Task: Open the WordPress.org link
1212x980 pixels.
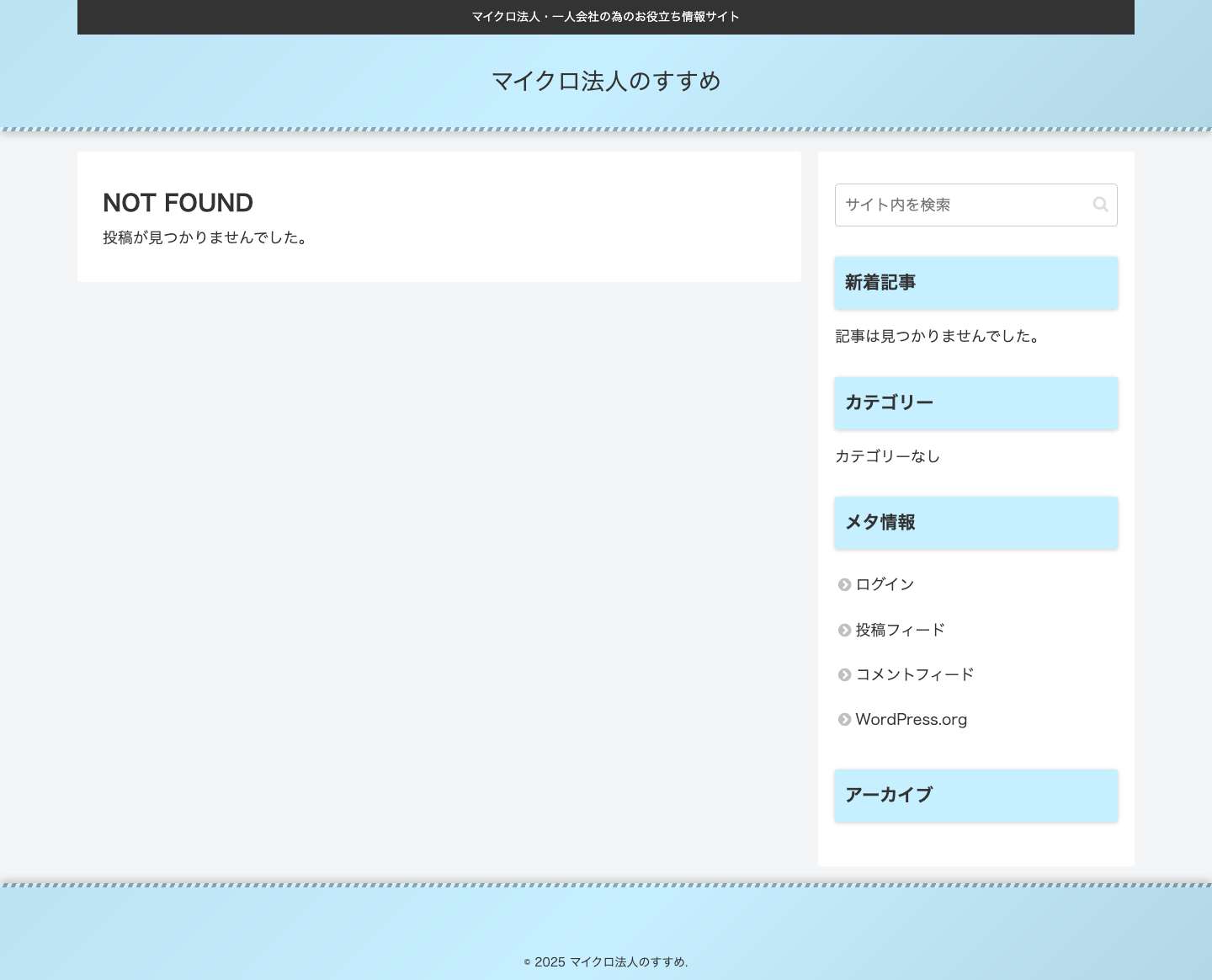Action: click(x=911, y=719)
